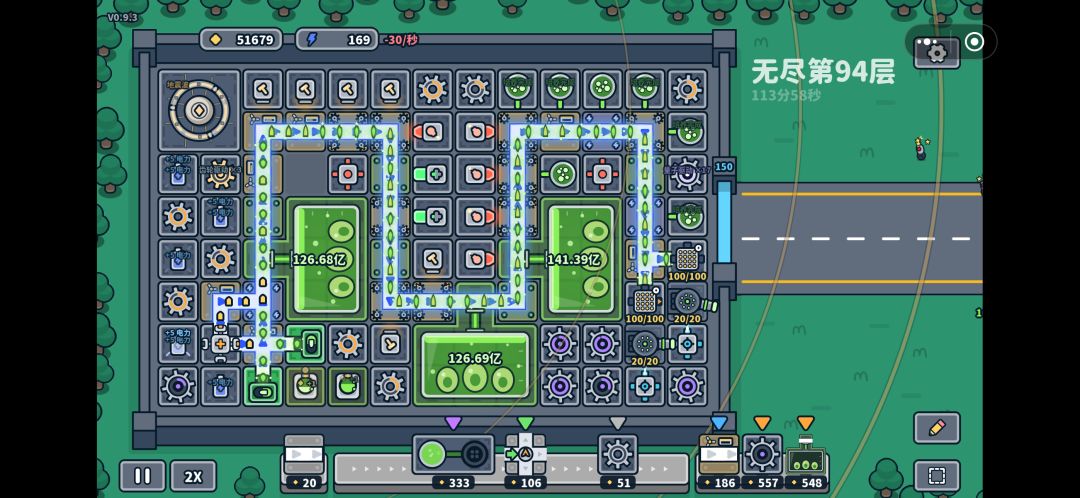Open the orange triangle above the 557 item
Viewport: 1080px width, 498px height.
pyautogui.click(x=762, y=423)
